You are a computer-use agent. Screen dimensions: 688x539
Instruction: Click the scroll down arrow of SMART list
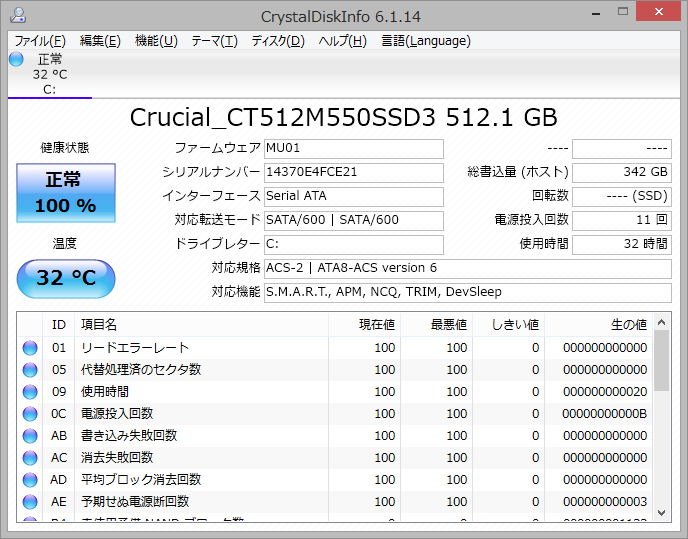coord(662,513)
